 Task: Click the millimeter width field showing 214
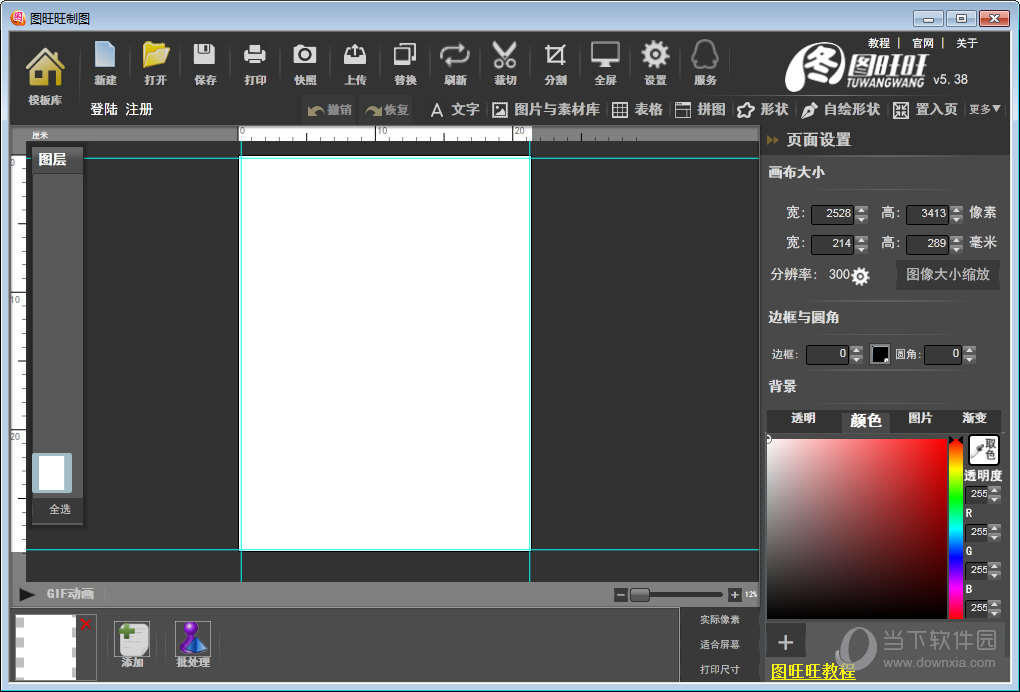coord(832,243)
